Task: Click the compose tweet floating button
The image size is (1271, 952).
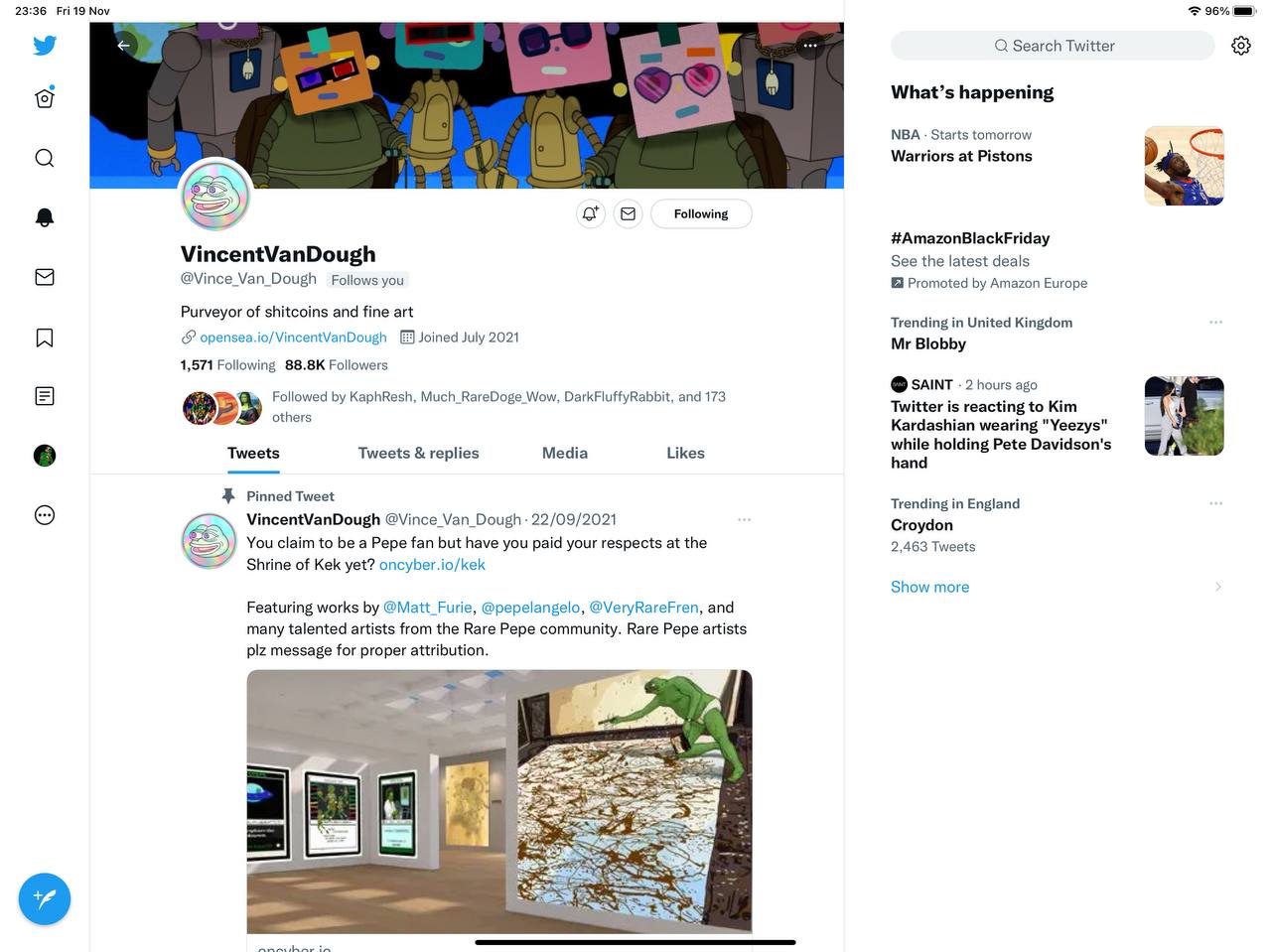Action: click(x=45, y=898)
